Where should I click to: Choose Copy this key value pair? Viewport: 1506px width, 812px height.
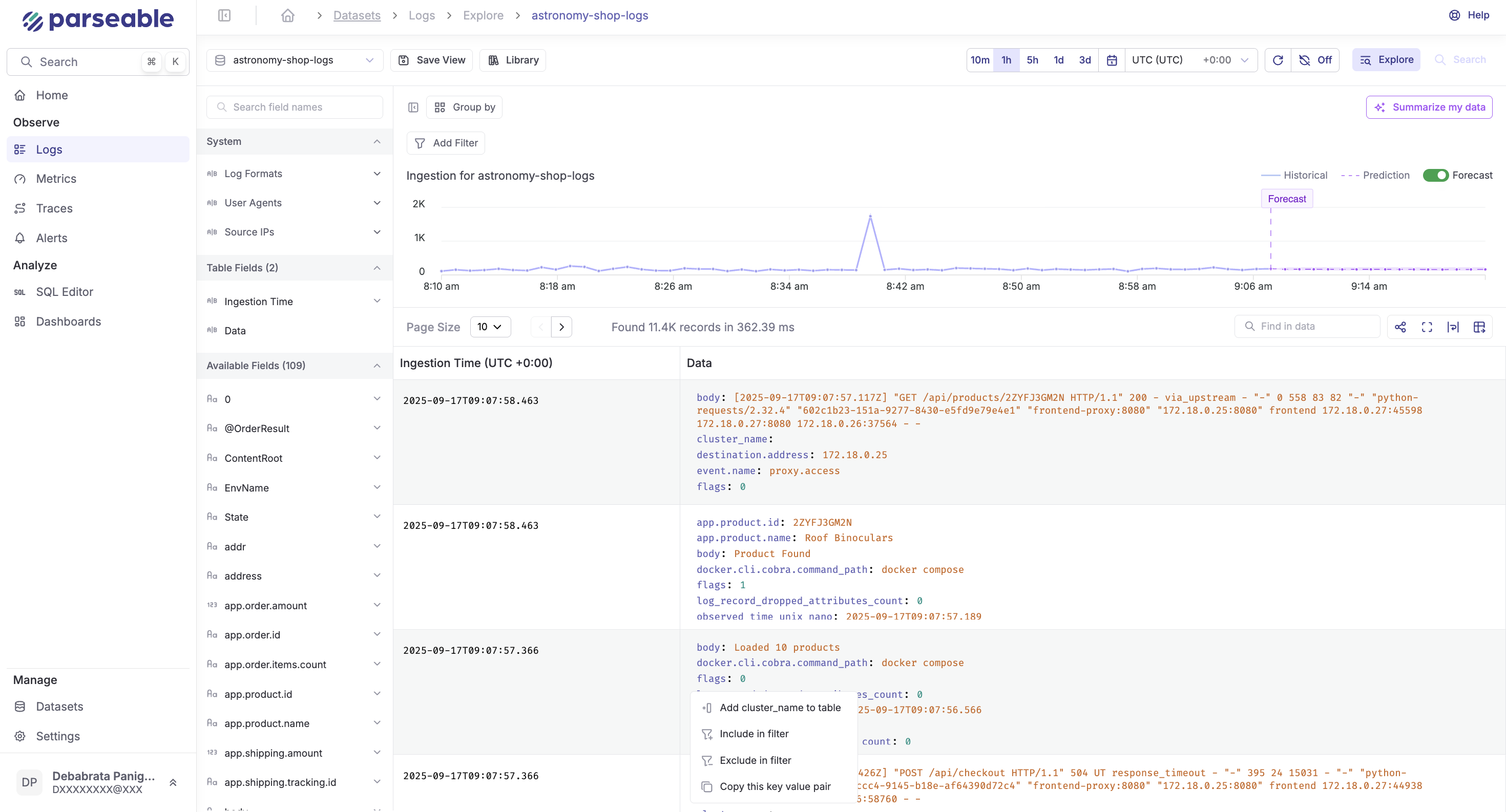(773, 787)
